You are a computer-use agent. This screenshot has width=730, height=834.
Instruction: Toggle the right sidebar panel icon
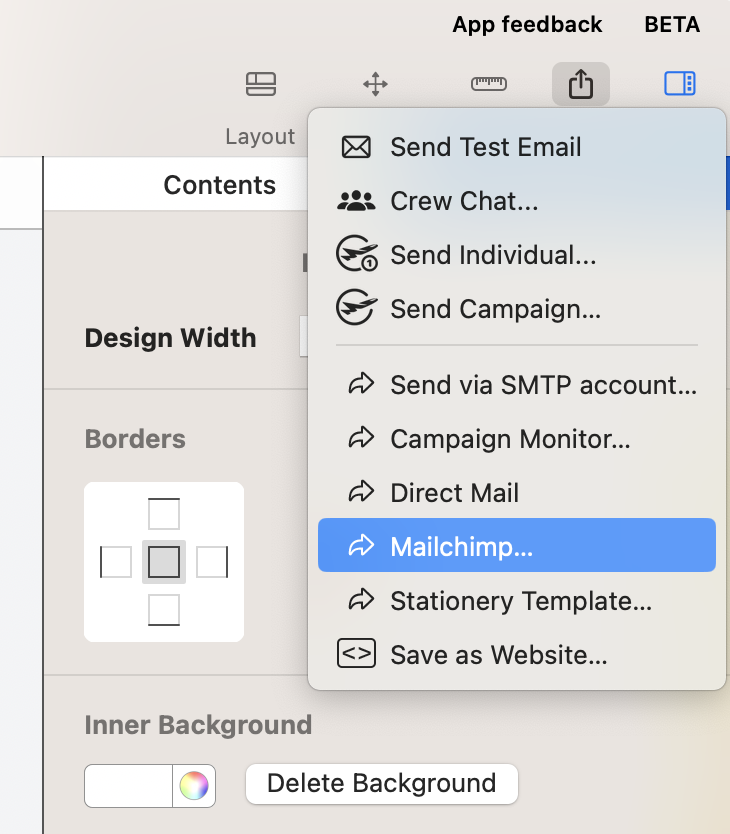[679, 84]
